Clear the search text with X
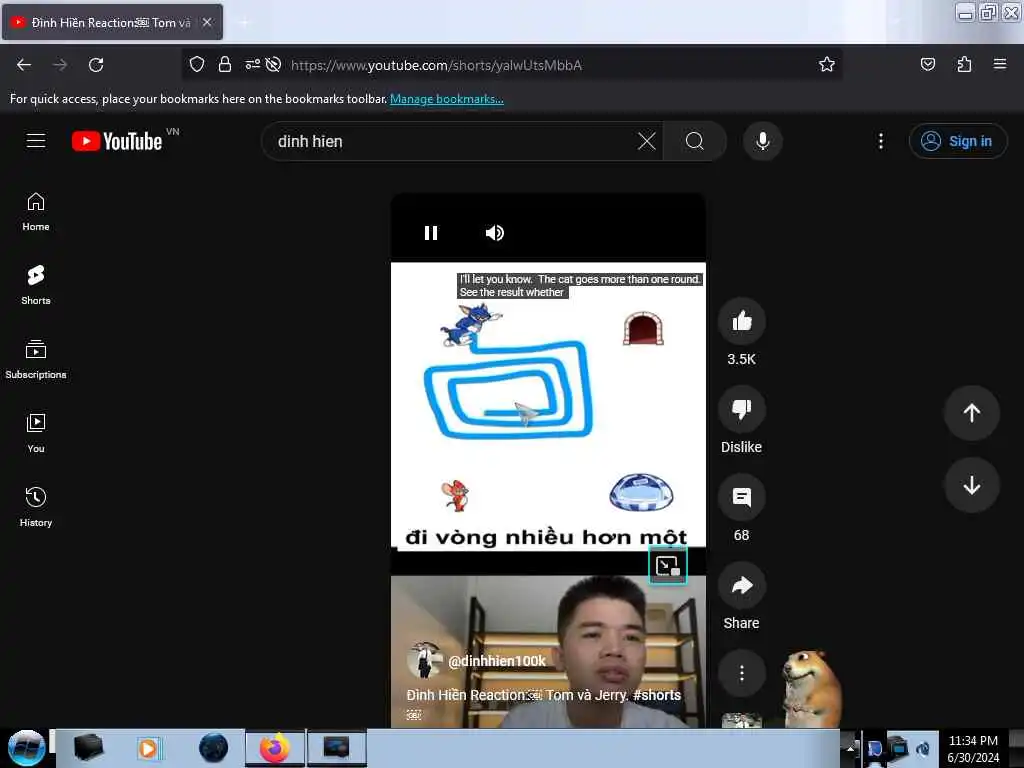The image size is (1024, 768). coord(647,141)
